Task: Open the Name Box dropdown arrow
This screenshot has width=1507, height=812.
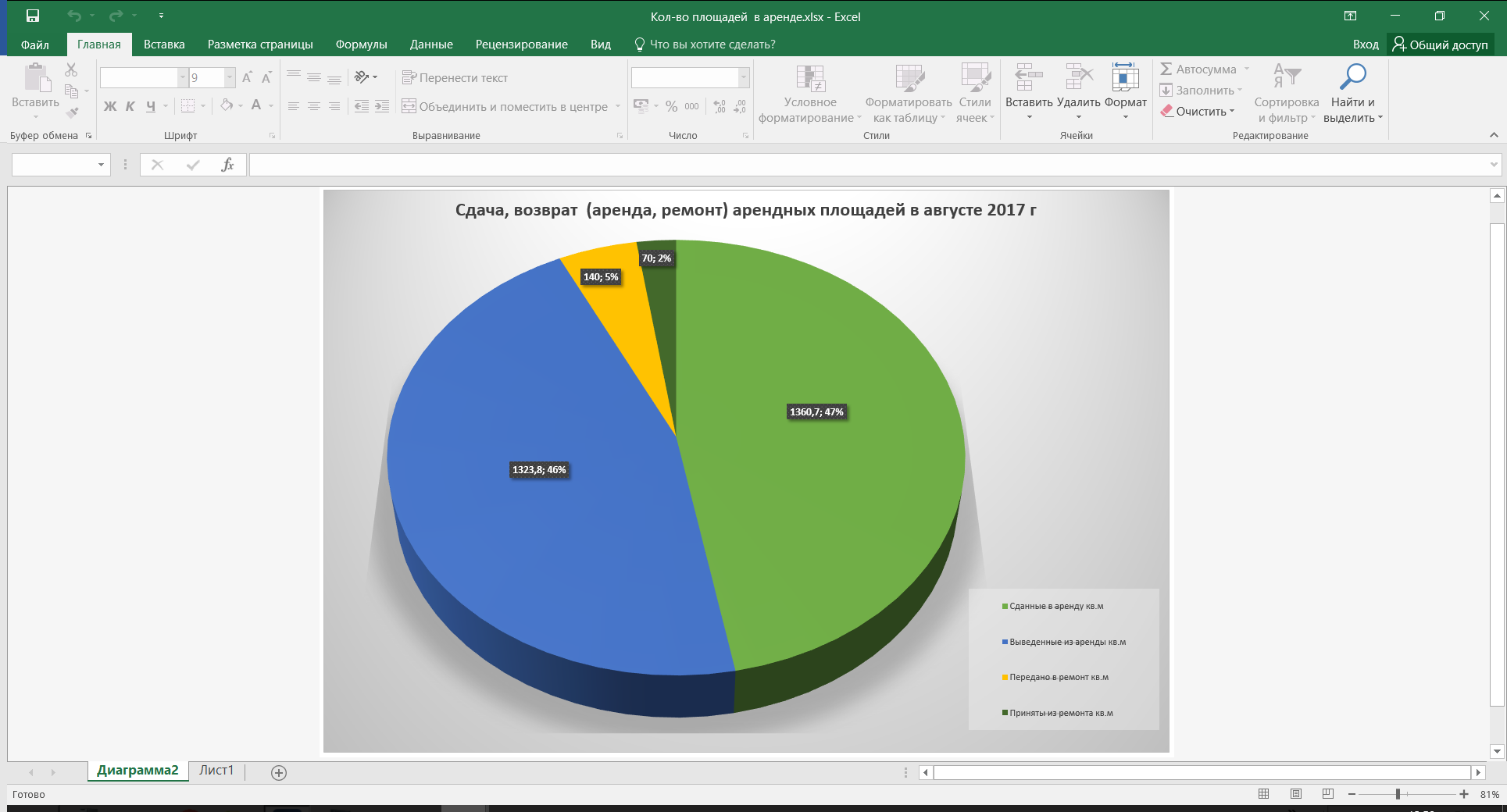Action: pos(101,165)
